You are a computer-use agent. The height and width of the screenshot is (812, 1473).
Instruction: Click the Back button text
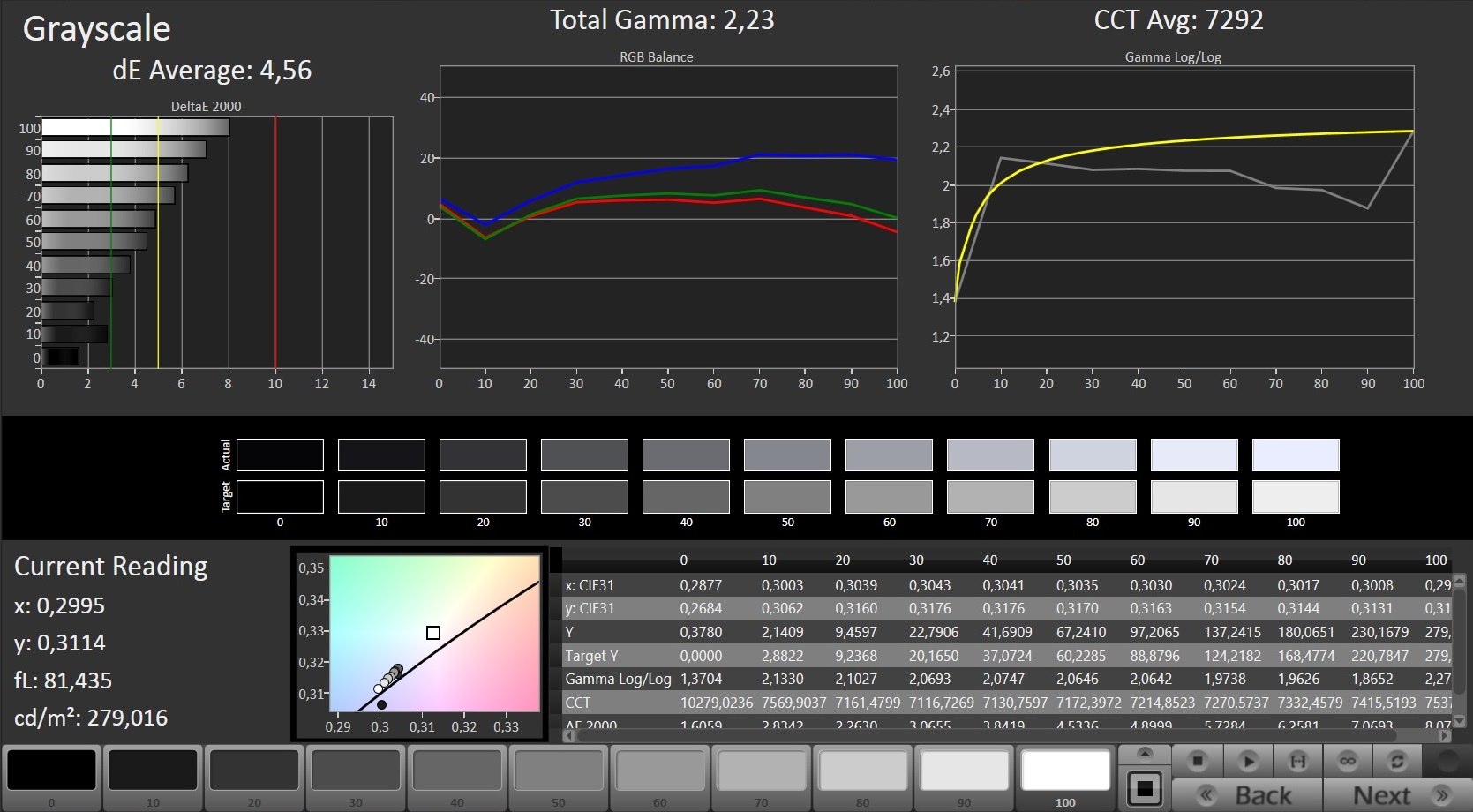click(x=1263, y=795)
